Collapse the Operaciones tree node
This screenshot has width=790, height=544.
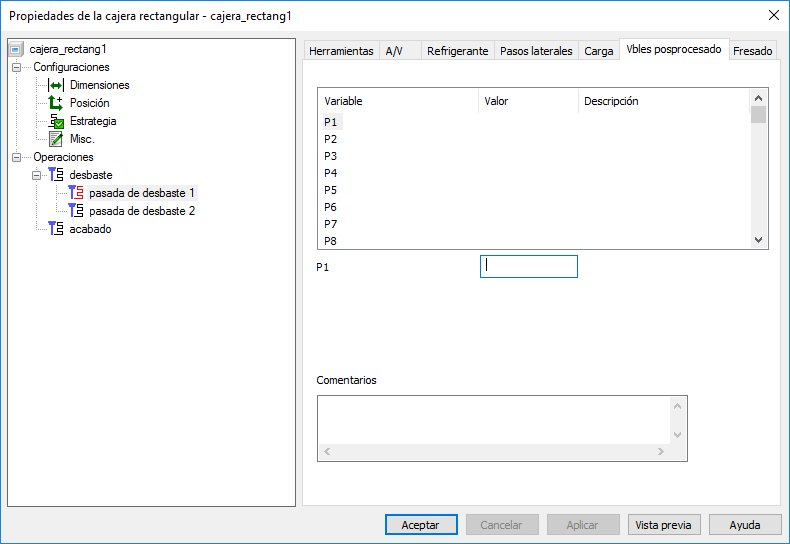tap(17, 157)
